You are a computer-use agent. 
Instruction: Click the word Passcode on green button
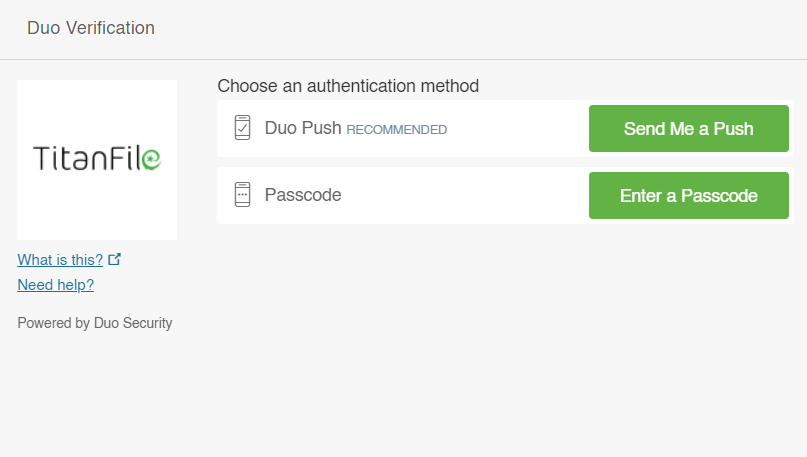coord(719,196)
